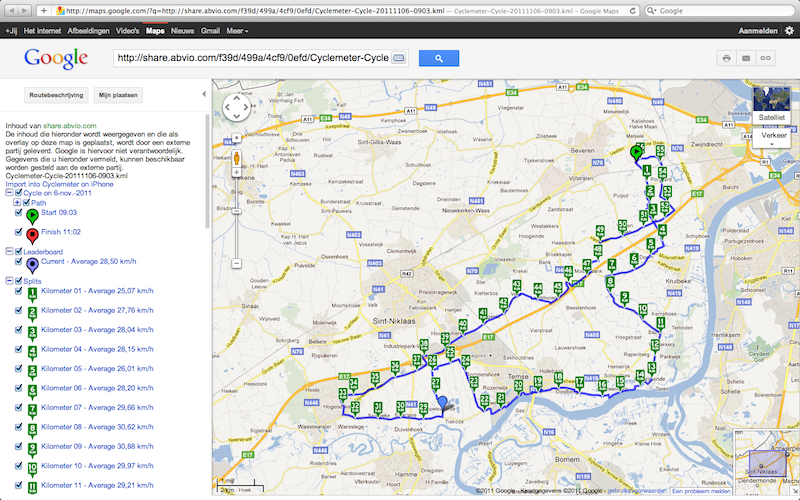Viewport: 800px width, 500px height.
Task: Uncheck the Cycle on 6-nov.-2011 checkbox
Action: coord(18,193)
